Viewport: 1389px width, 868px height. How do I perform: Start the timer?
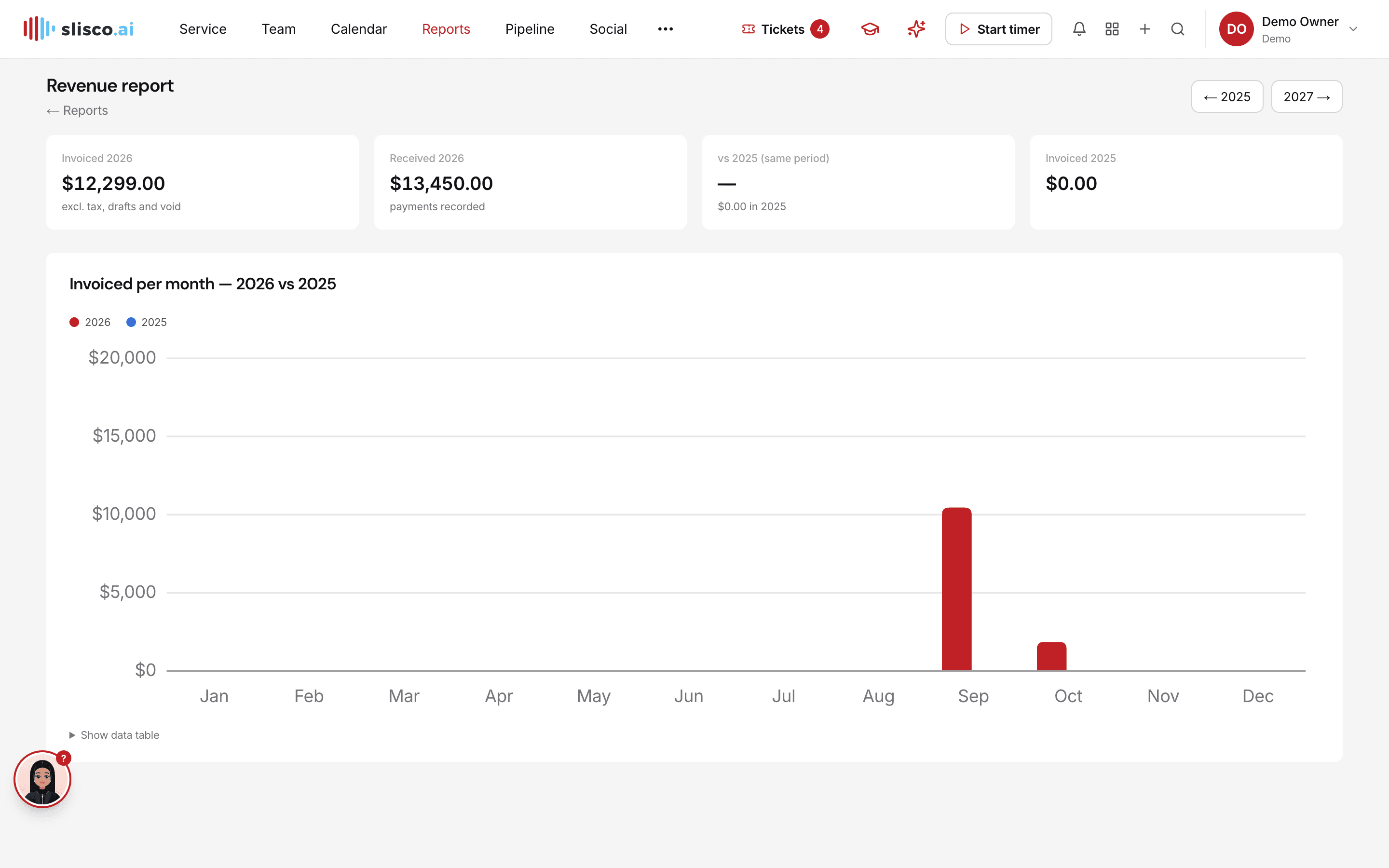998,29
